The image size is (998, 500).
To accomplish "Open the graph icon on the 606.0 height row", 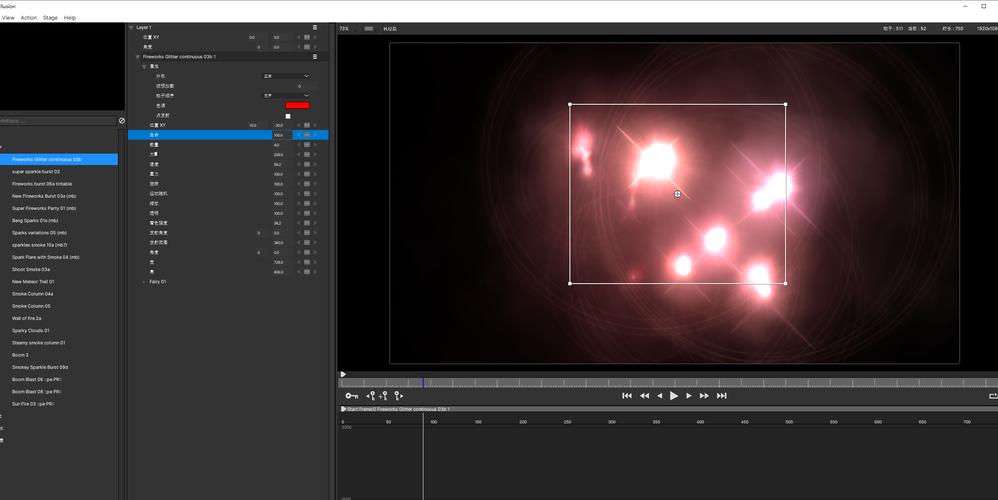I will [x=307, y=272].
